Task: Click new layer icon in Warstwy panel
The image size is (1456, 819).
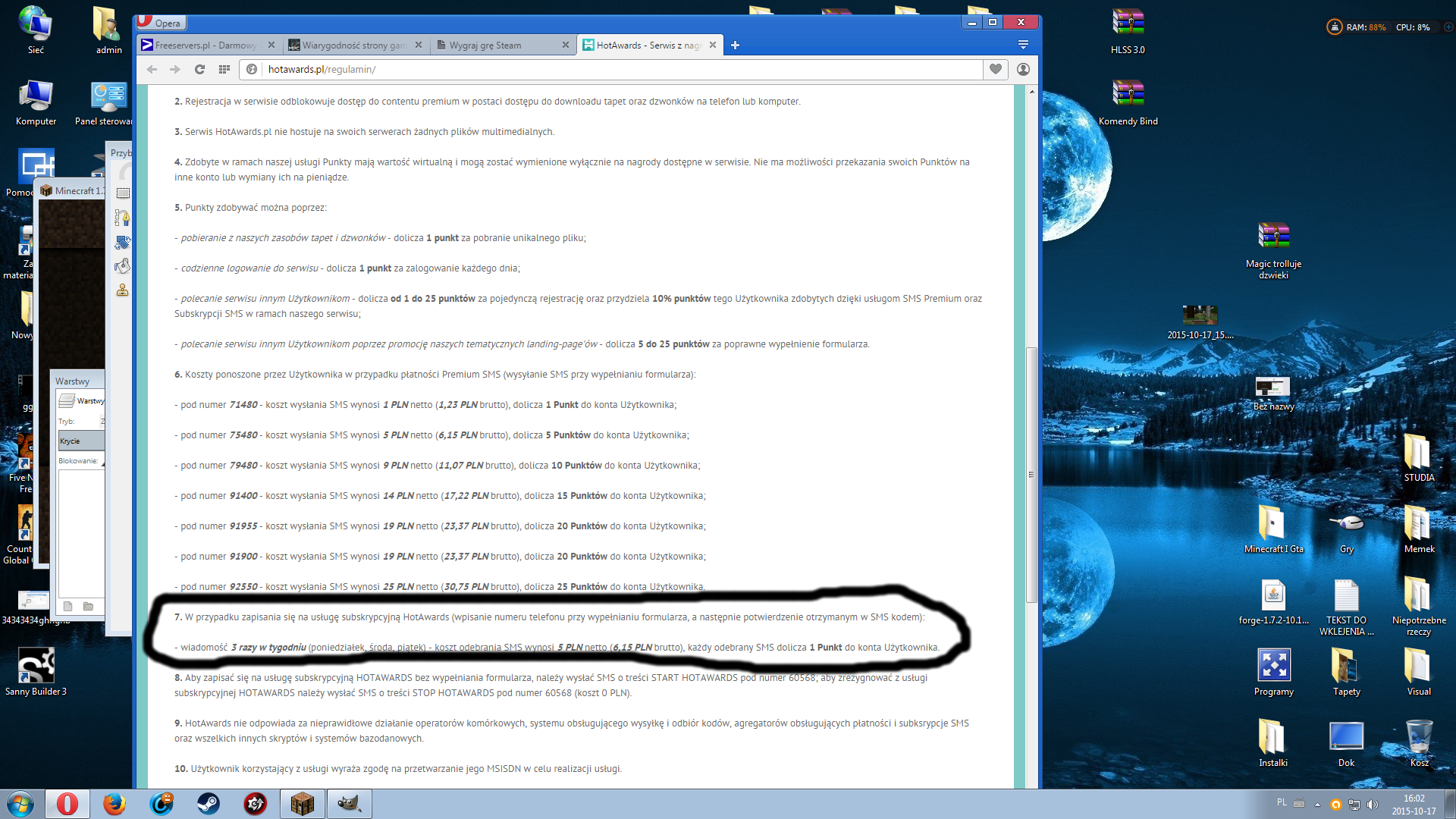Action: click(x=67, y=606)
